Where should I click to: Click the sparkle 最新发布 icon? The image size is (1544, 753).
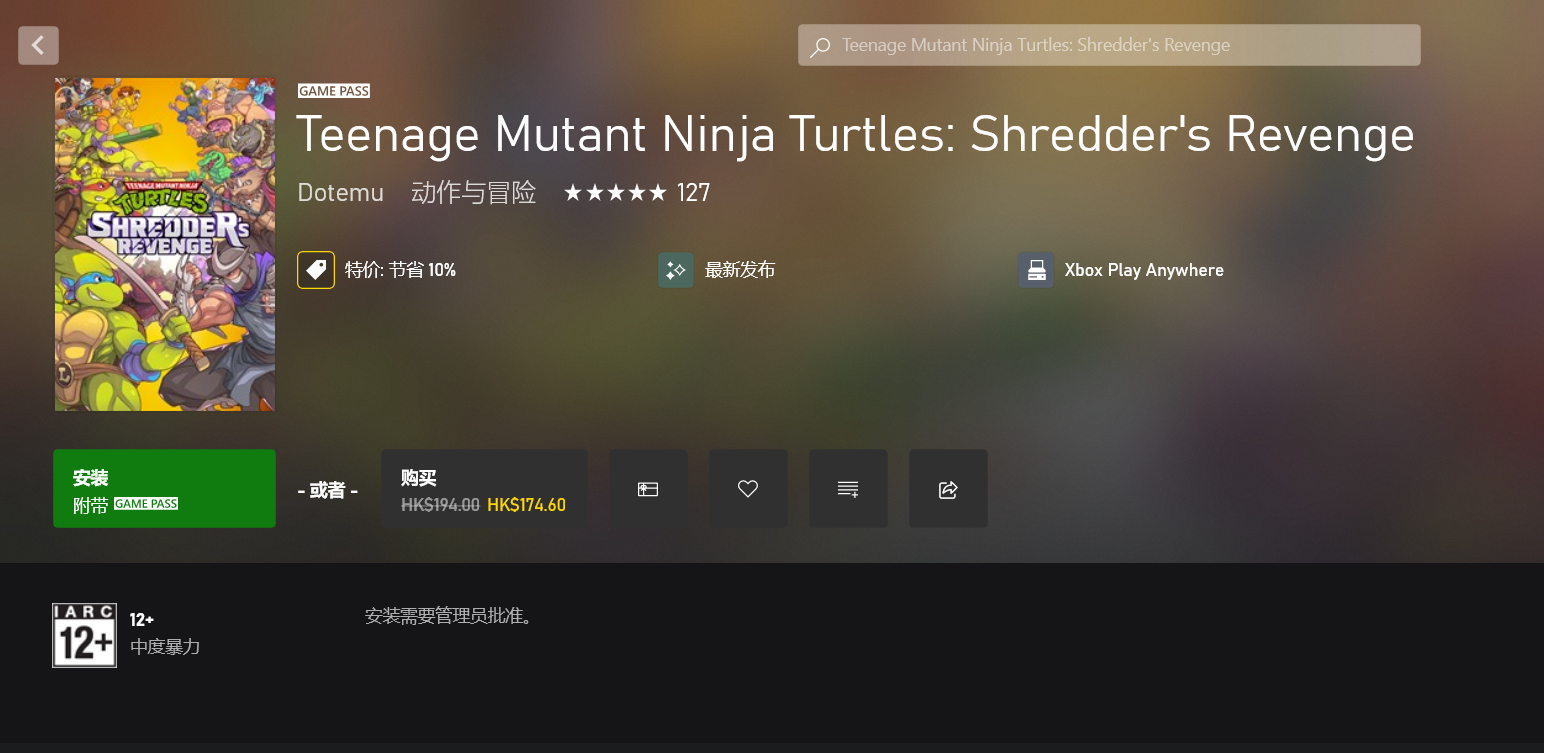point(676,270)
